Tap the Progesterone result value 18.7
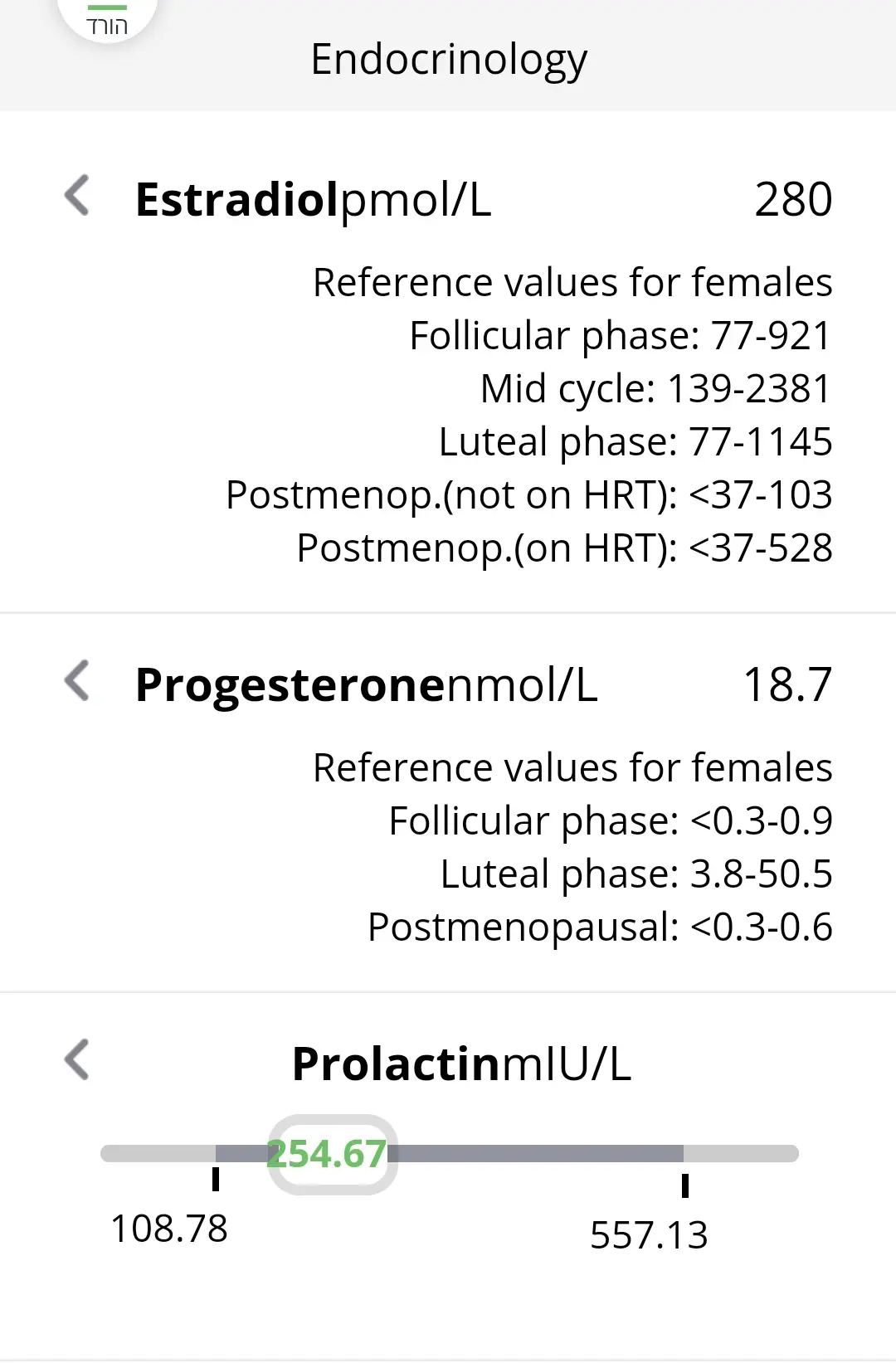896x1363 pixels. pos(787,685)
